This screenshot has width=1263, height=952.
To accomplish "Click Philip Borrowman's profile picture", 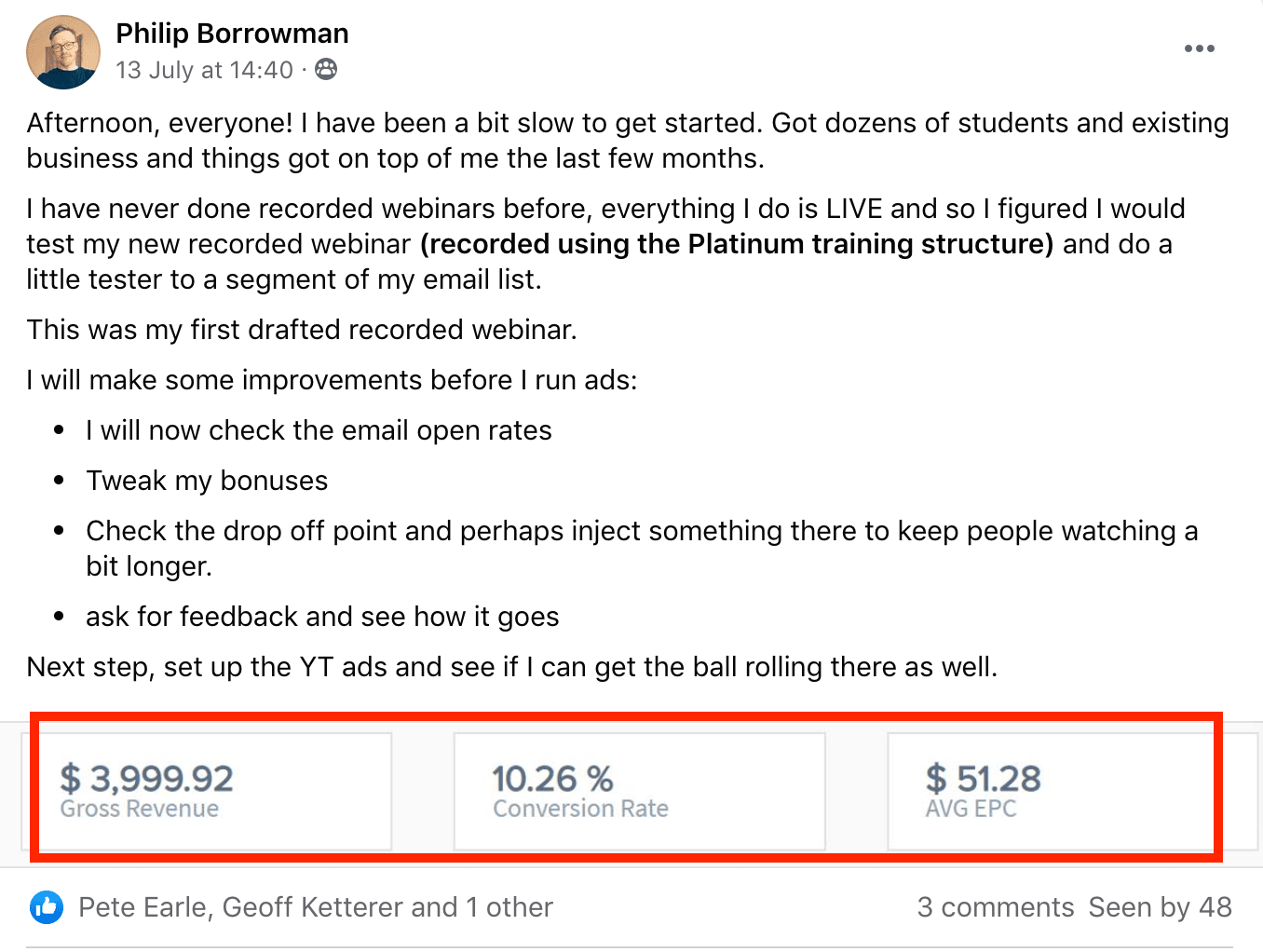I will click(63, 52).
